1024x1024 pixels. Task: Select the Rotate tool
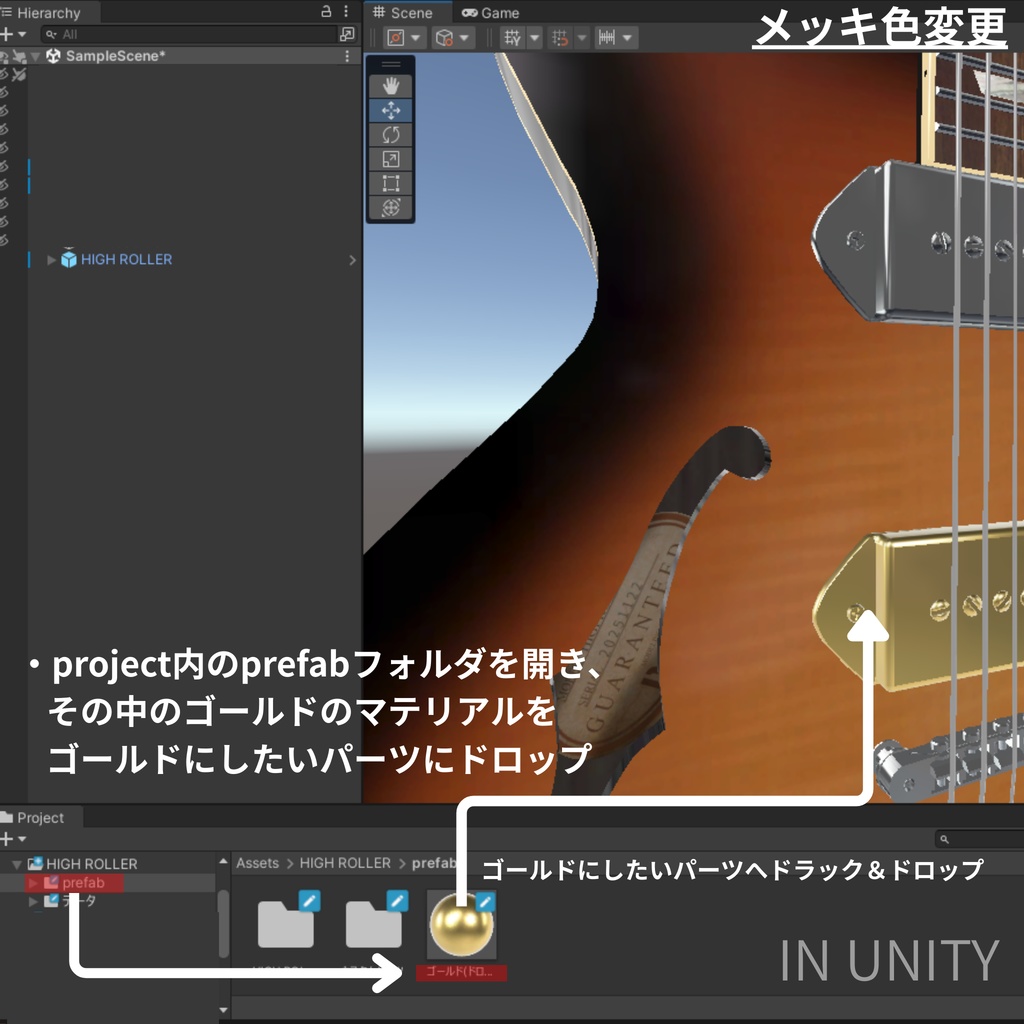click(391, 135)
